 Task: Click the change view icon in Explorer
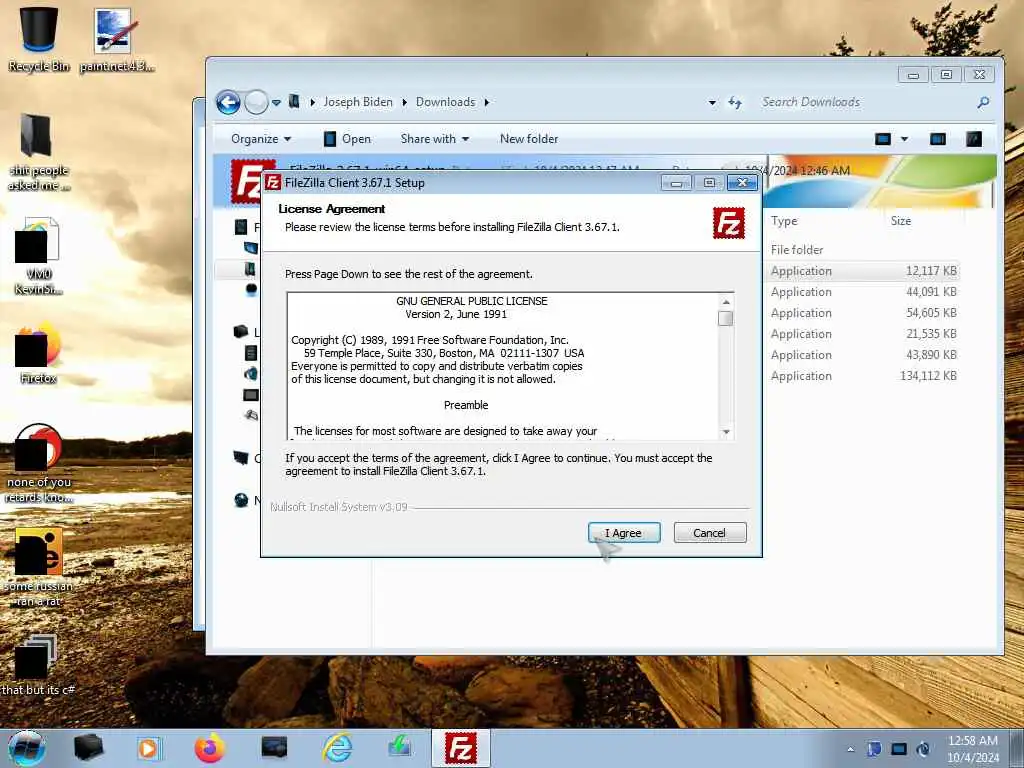(x=883, y=138)
